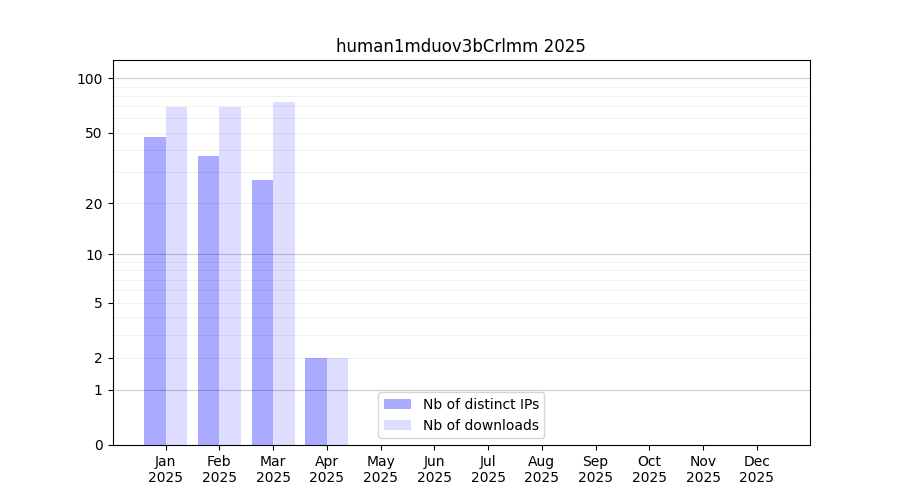Image resolution: width=900 pixels, height=500 pixels.
Task: Click the 'Dec 2025' x-axis label
Action: pos(756,469)
